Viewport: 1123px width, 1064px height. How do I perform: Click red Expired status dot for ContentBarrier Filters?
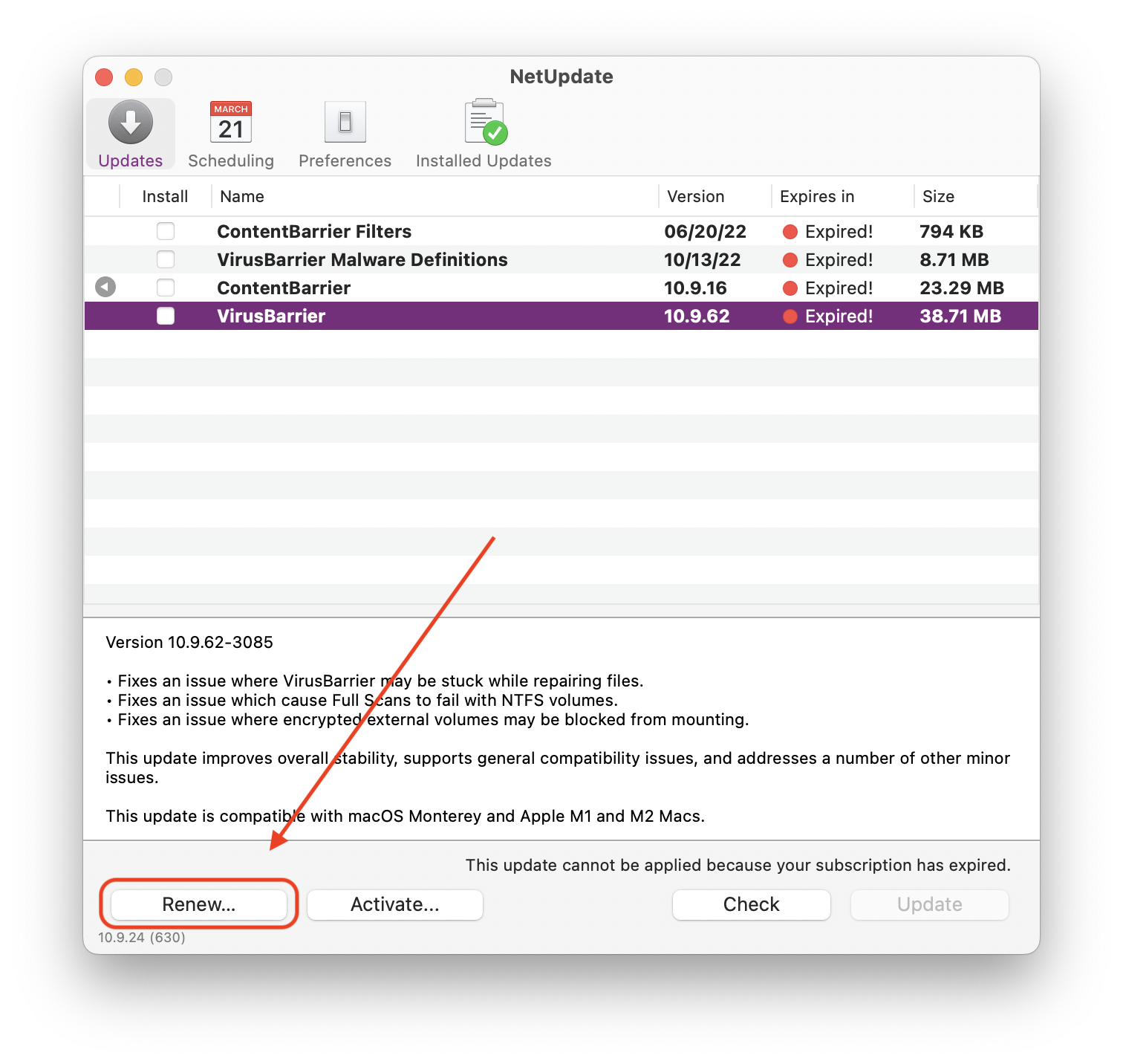(x=790, y=232)
